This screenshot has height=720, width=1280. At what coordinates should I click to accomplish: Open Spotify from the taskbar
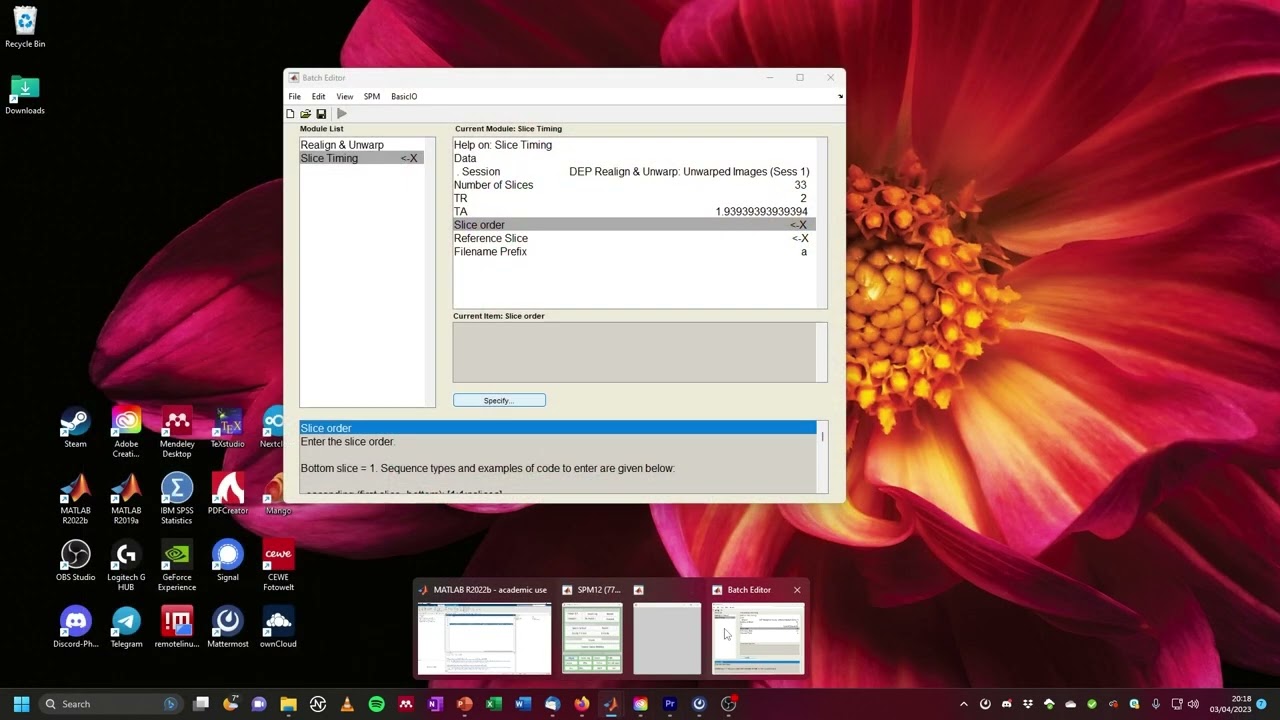pos(376,704)
